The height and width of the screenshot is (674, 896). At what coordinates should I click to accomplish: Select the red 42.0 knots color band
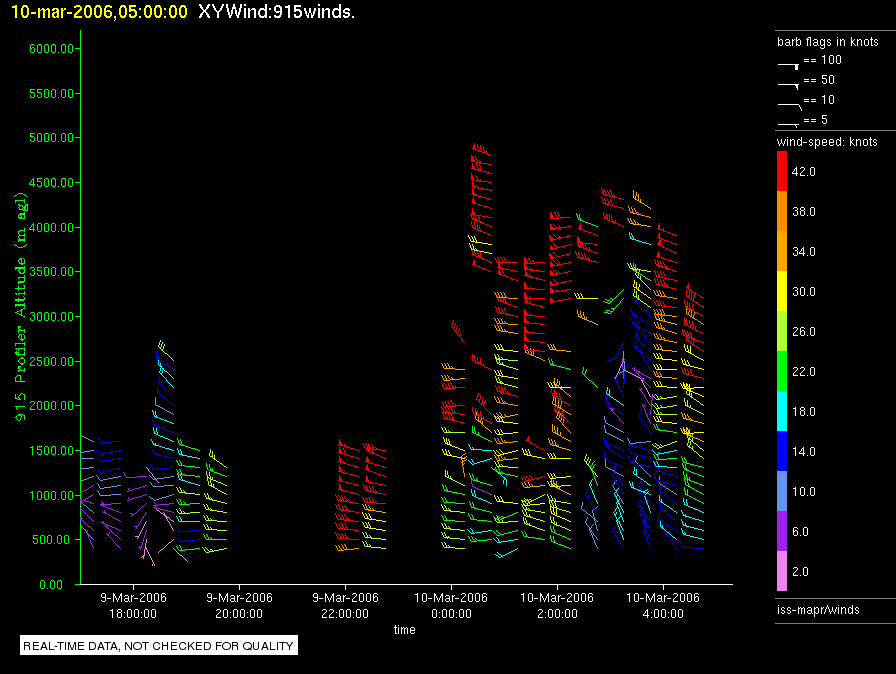click(x=783, y=172)
